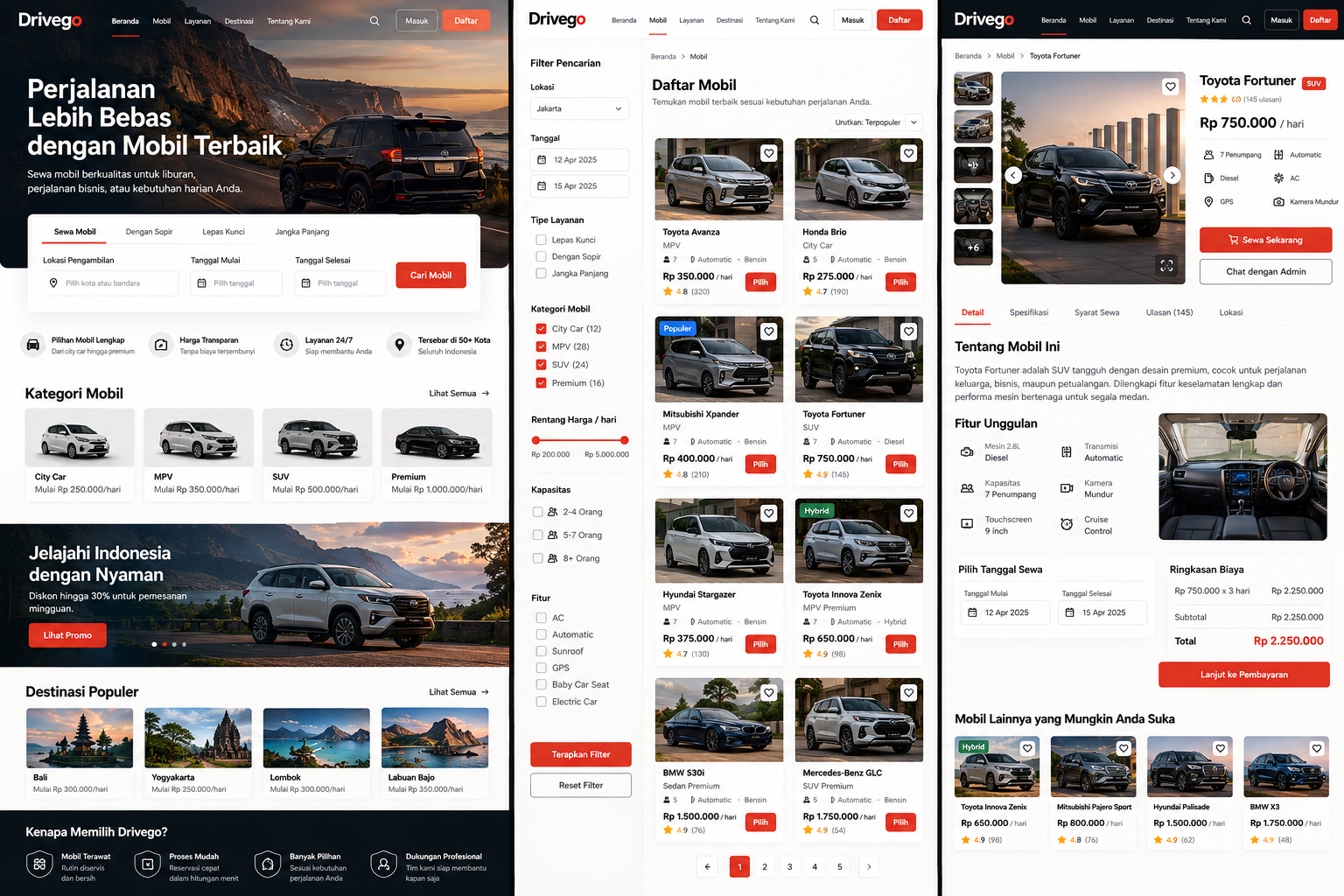Image resolution: width=1344 pixels, height=896 pixels.
Task: Check the 5-7 Orang capacity option
Action: tap(538, 535)
